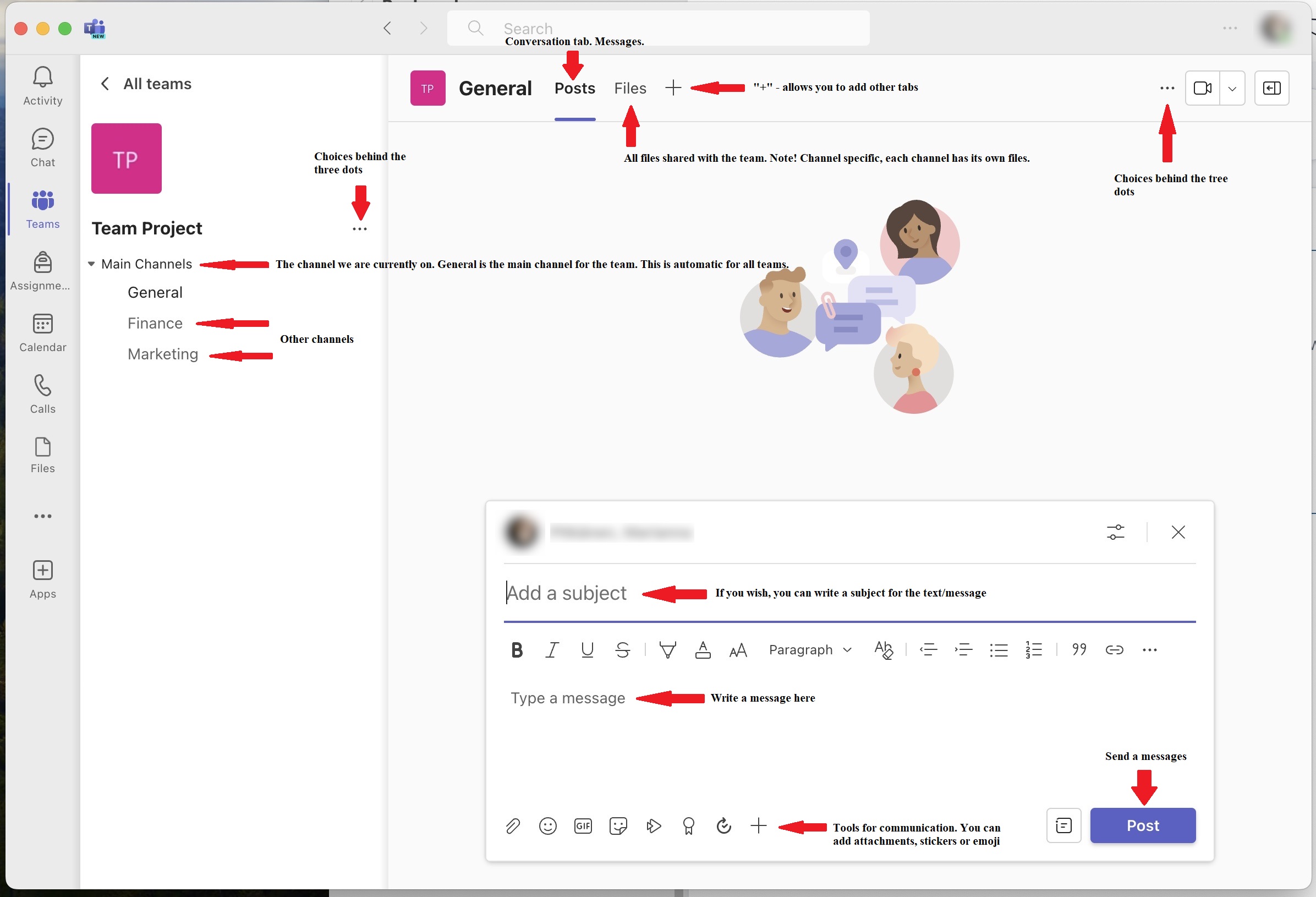Switch to the Files tab
The image size is (1316, 897).
630,89
